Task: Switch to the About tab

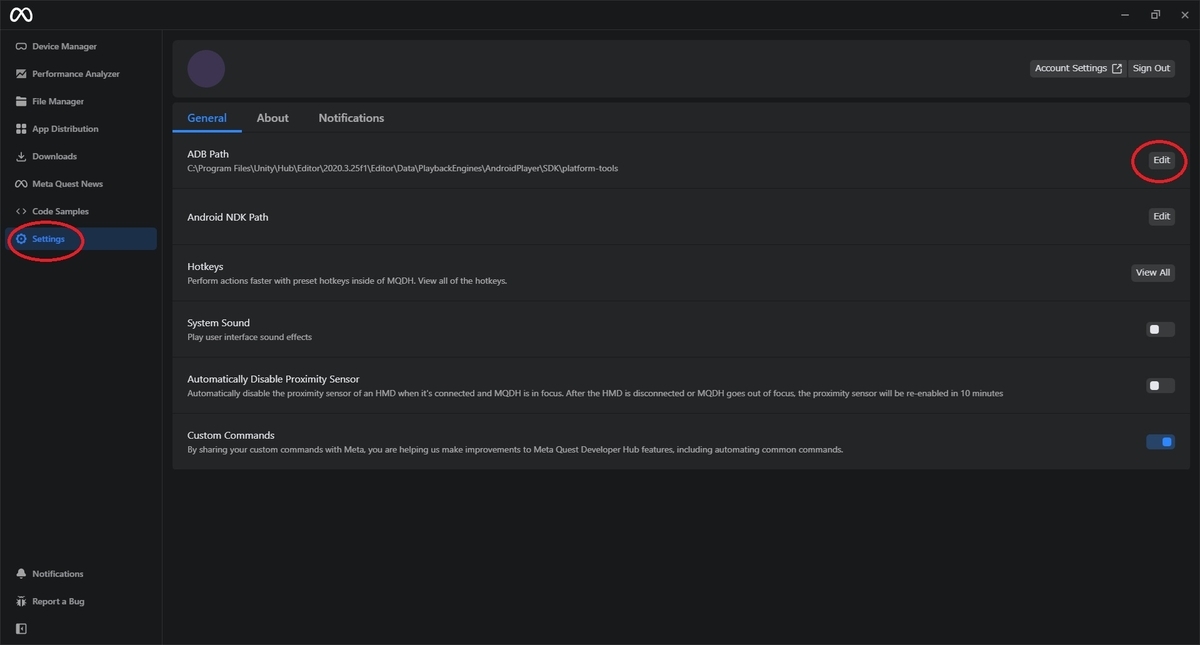Action: [x=272, y=118]
